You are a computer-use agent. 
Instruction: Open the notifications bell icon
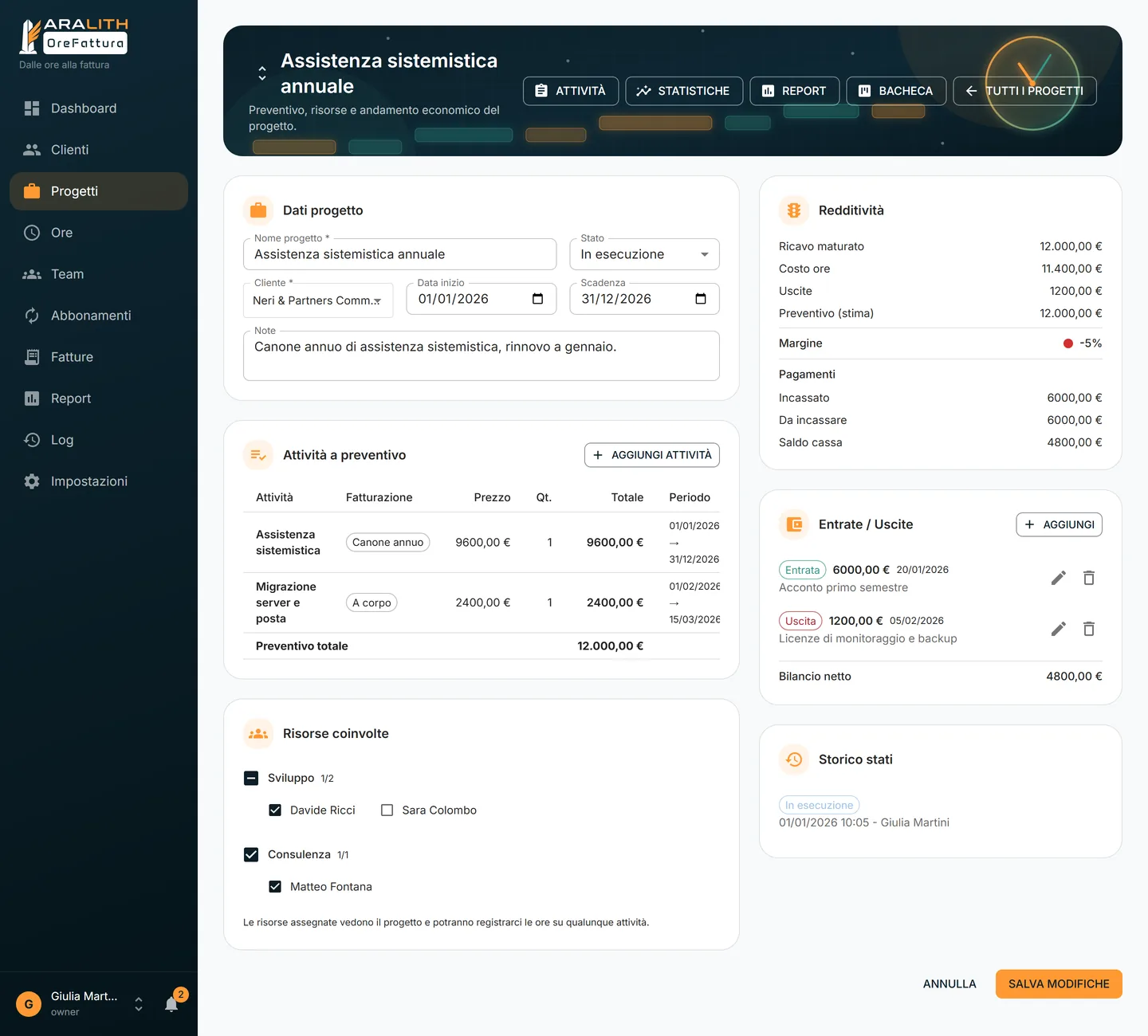[171, 1004]
